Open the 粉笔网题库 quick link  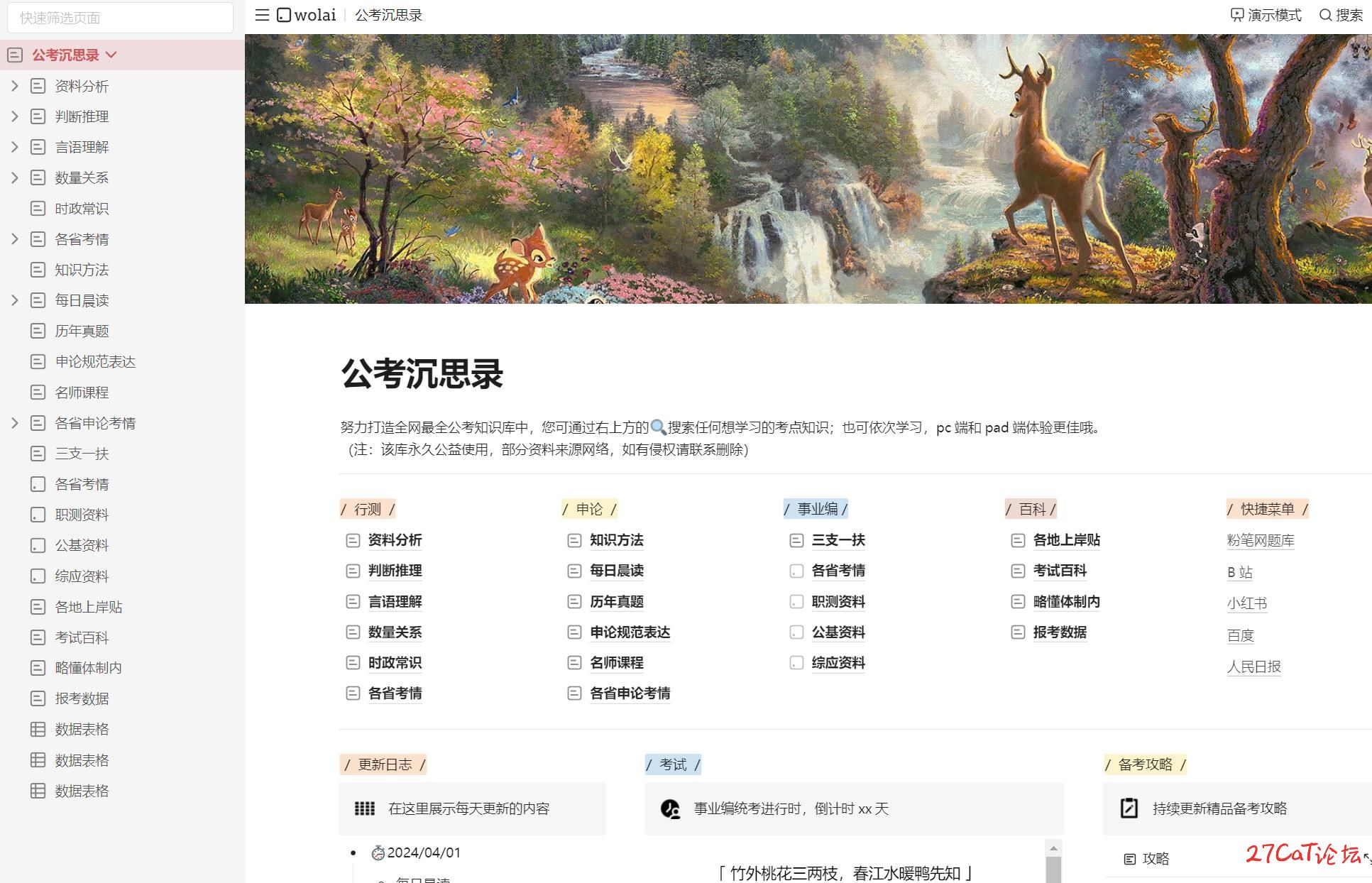[x=1261, y=541]
